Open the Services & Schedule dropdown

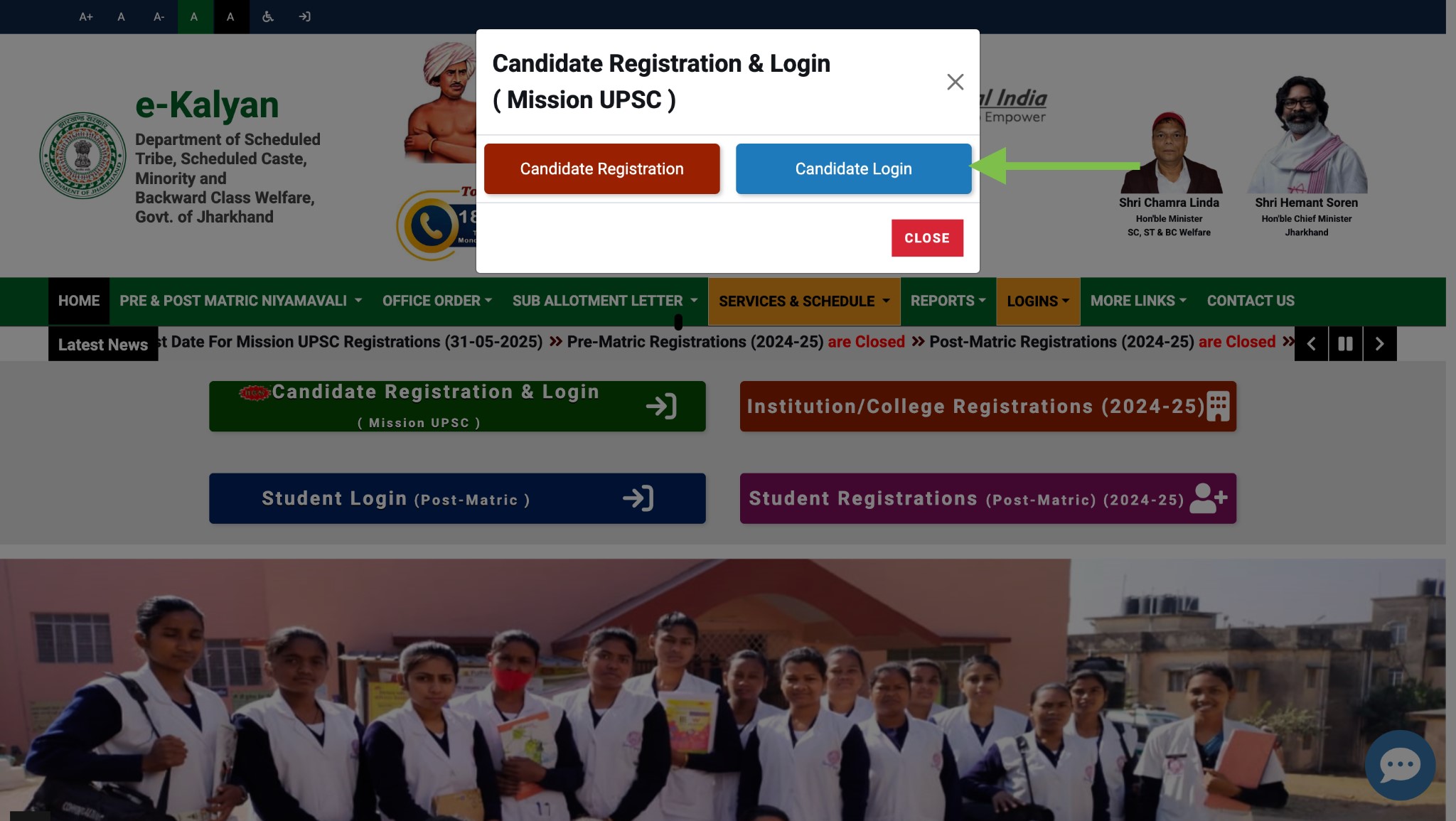[x=804, y=301]
